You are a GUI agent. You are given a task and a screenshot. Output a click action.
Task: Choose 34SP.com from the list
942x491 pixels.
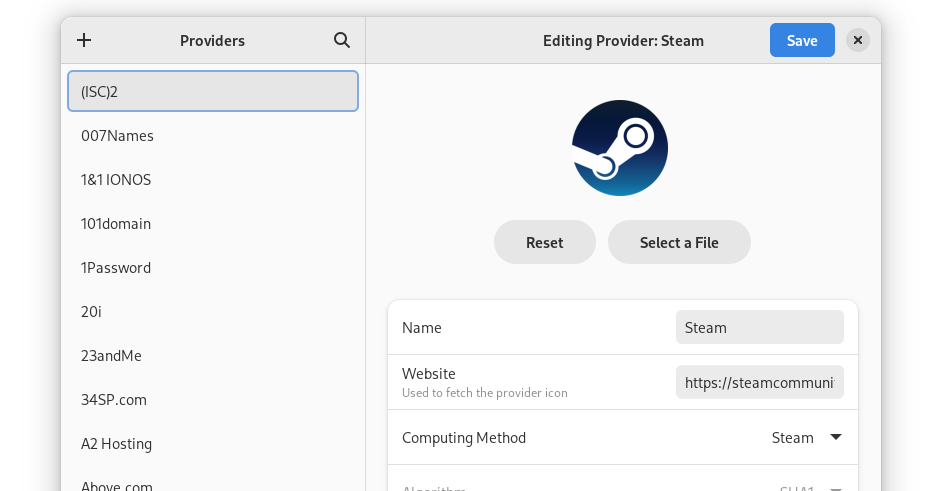click(x=212, y=399)
